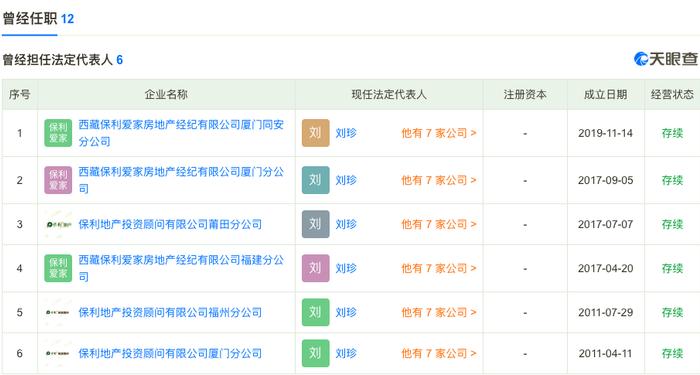Expand 他有7家公司 in row 1
This screenshot has width=700, height=375.
click(439, 133)
